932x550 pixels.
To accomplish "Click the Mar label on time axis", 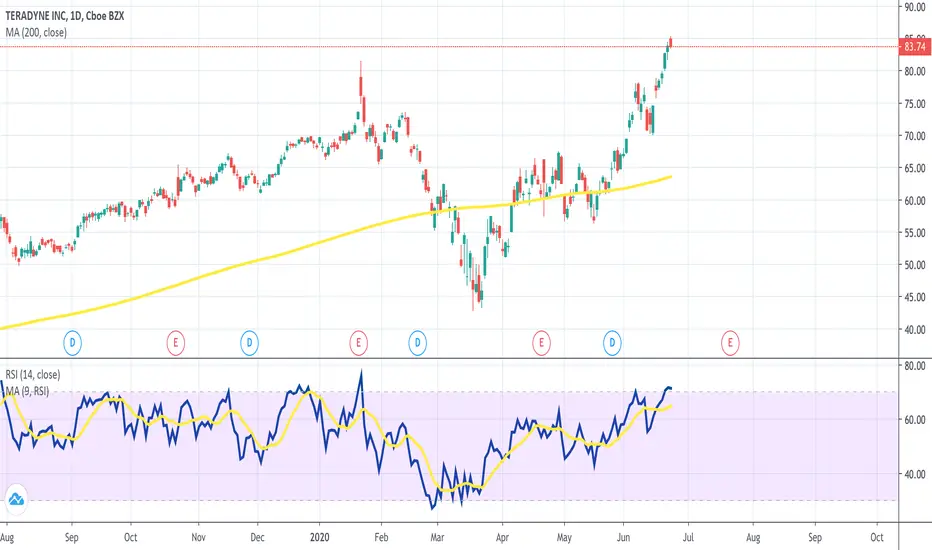I will coord(437,537).
